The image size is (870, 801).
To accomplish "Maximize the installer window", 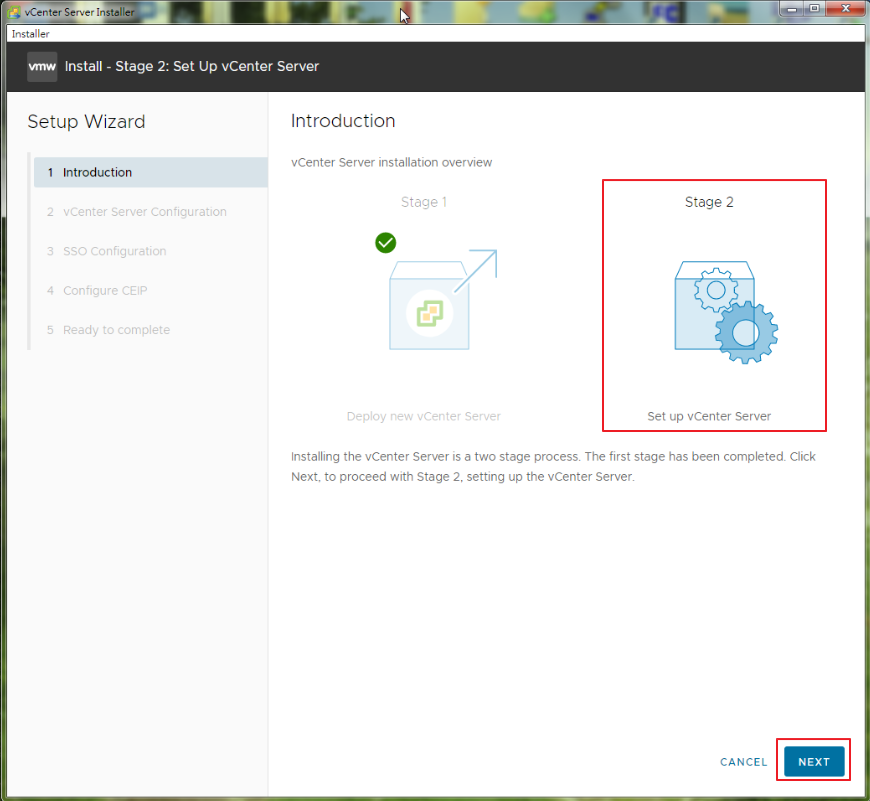I will [x=815, y=9].
